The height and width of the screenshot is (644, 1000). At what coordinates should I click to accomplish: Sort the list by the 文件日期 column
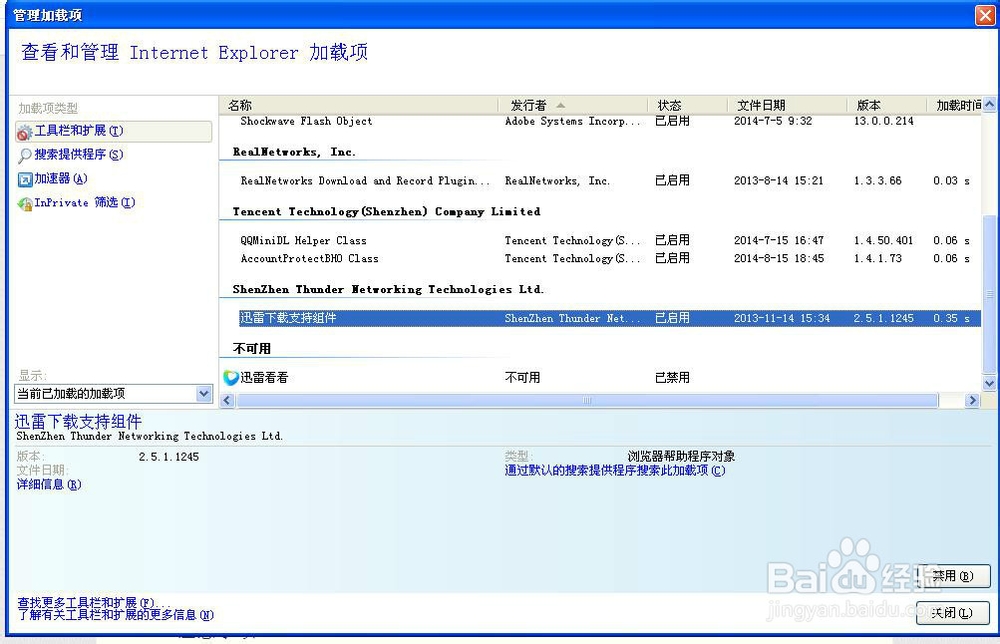coord(787,105)
